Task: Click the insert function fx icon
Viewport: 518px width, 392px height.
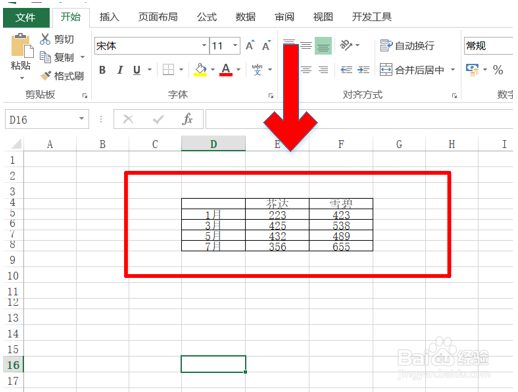Action: click(x=188, y=119)
